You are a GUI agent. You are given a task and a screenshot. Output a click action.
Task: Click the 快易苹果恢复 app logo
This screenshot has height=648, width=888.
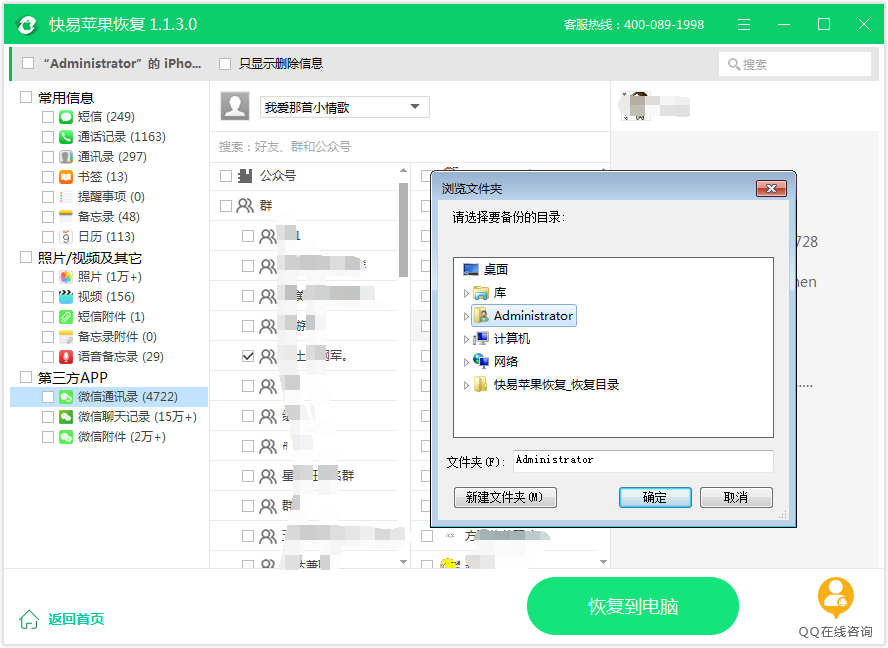(x=27, y=24)
